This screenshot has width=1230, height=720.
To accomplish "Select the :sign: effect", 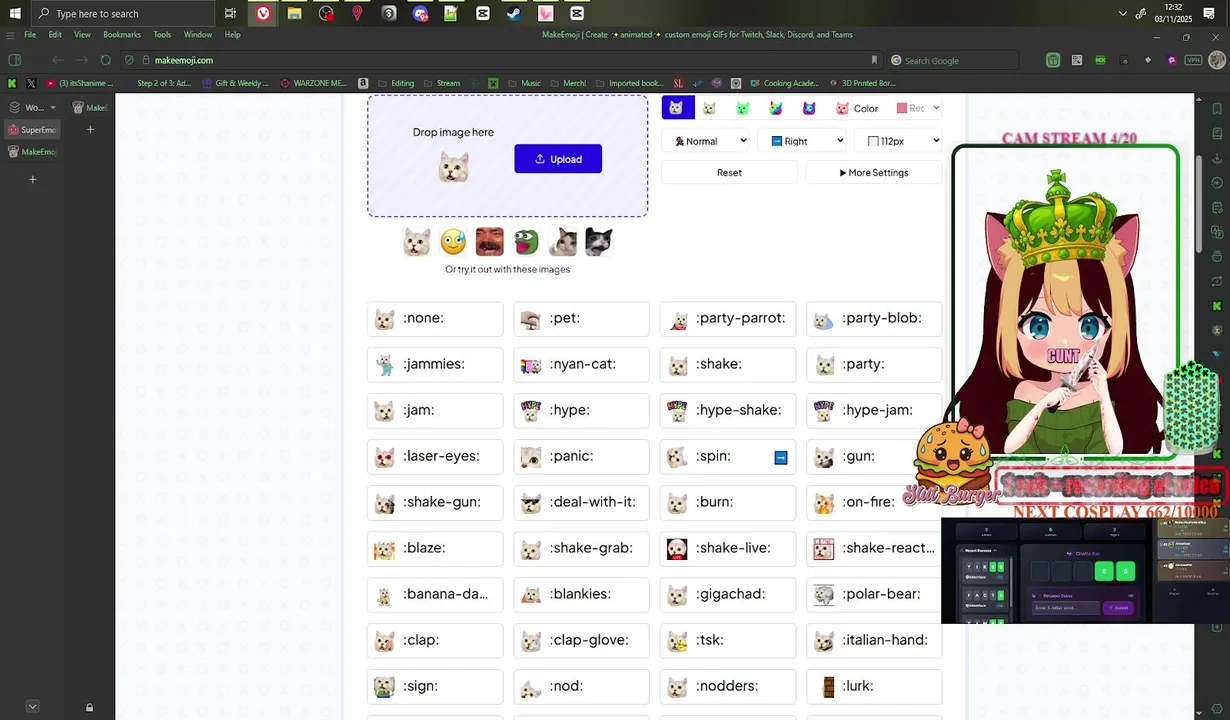I will [435, 686].
